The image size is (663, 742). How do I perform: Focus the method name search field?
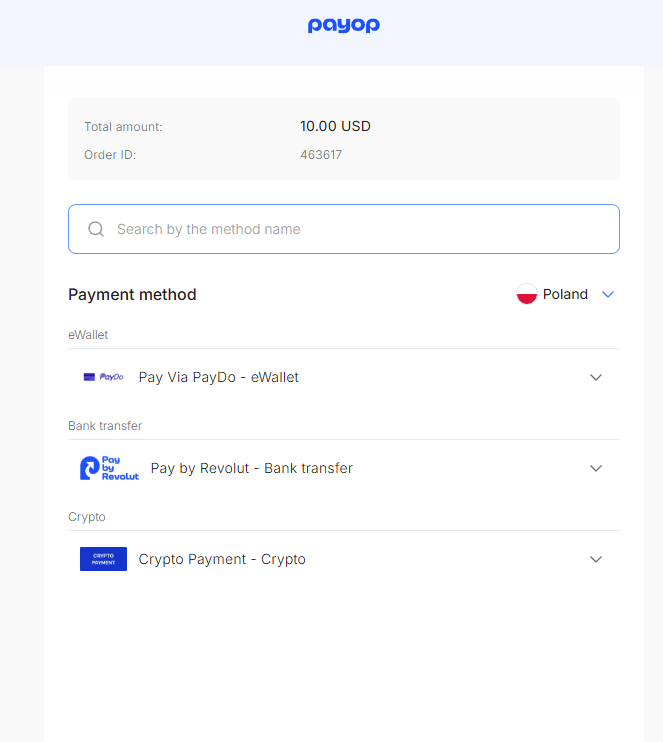click(x=344, y=229)
